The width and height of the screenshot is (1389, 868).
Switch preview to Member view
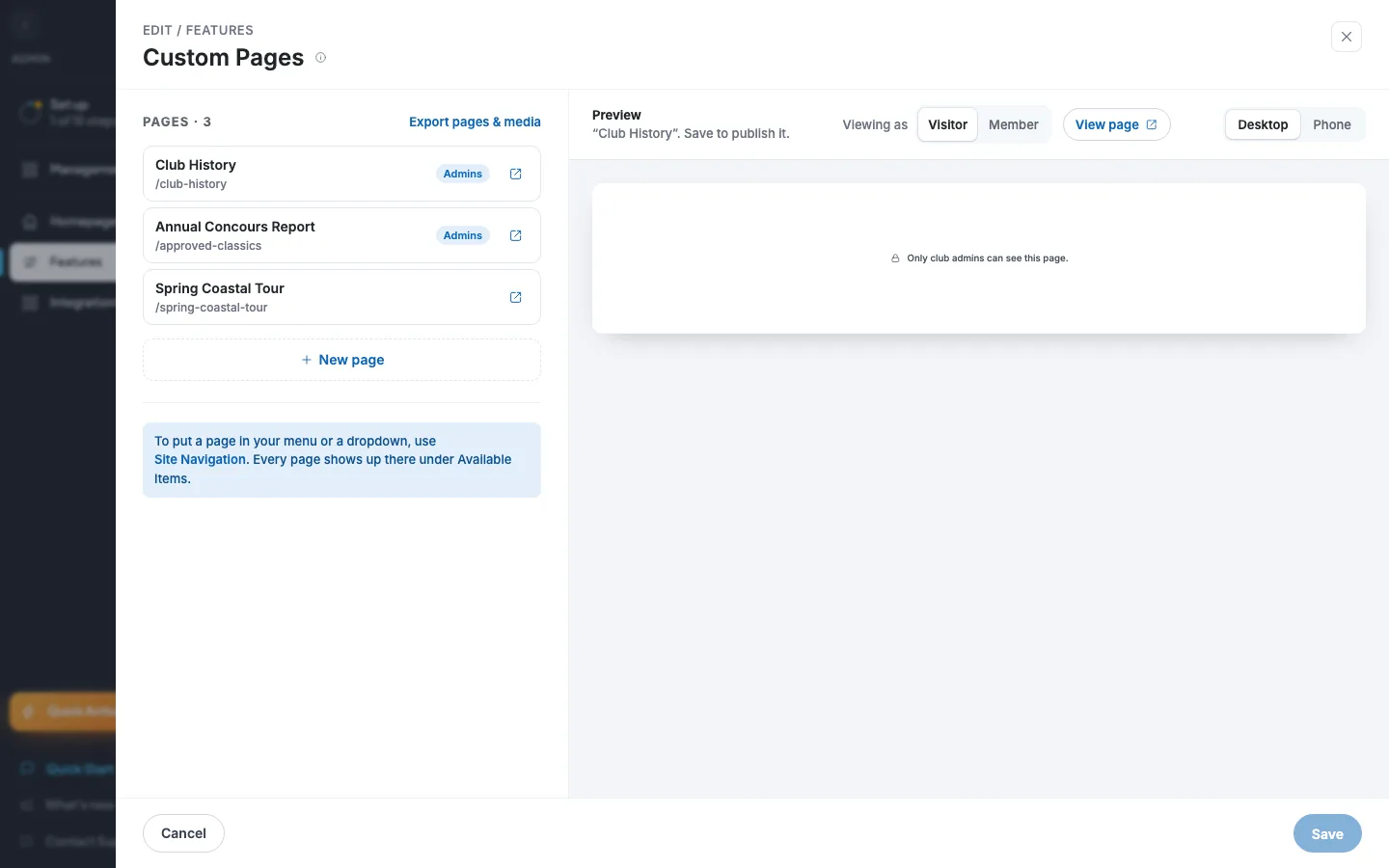click(1013, 124)
